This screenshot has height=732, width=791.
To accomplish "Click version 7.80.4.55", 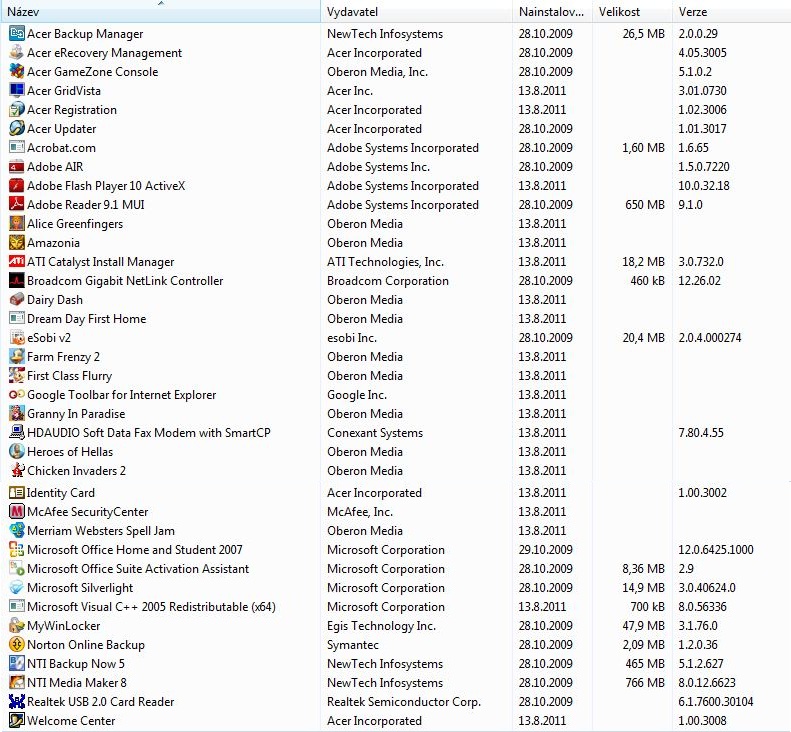I will [x=700, y=433].
